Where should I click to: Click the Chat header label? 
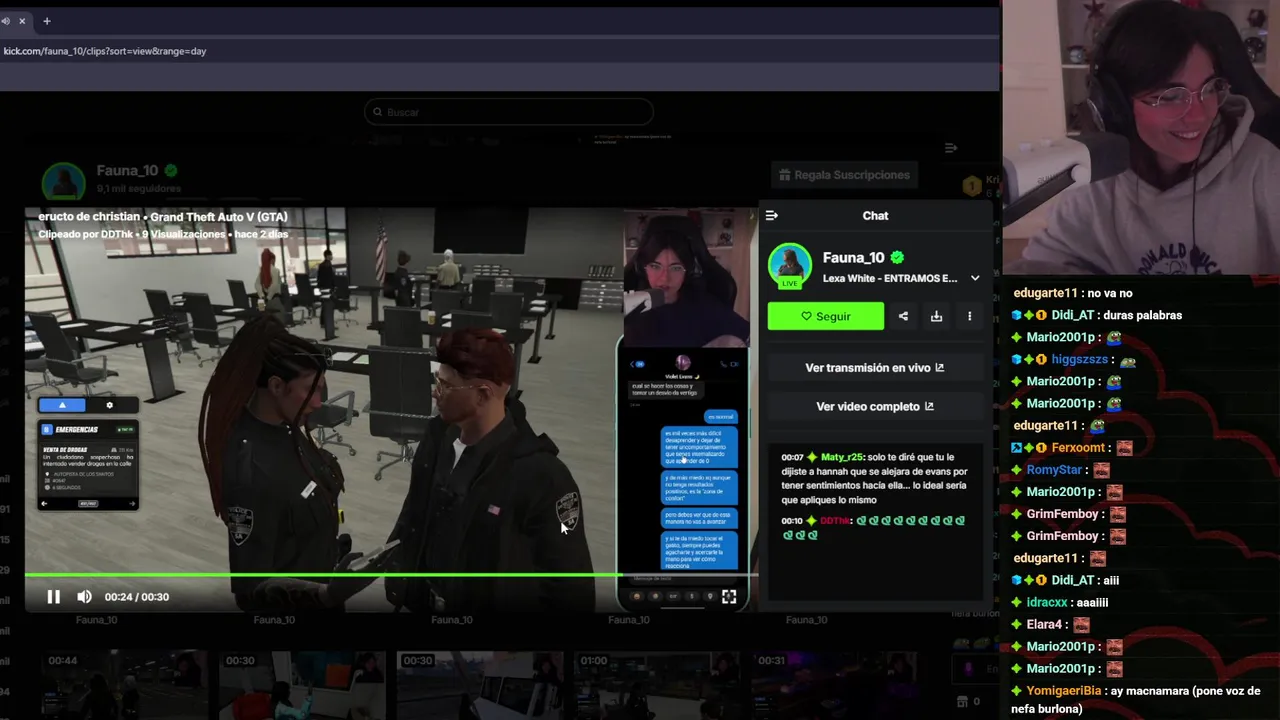(875, 216)
